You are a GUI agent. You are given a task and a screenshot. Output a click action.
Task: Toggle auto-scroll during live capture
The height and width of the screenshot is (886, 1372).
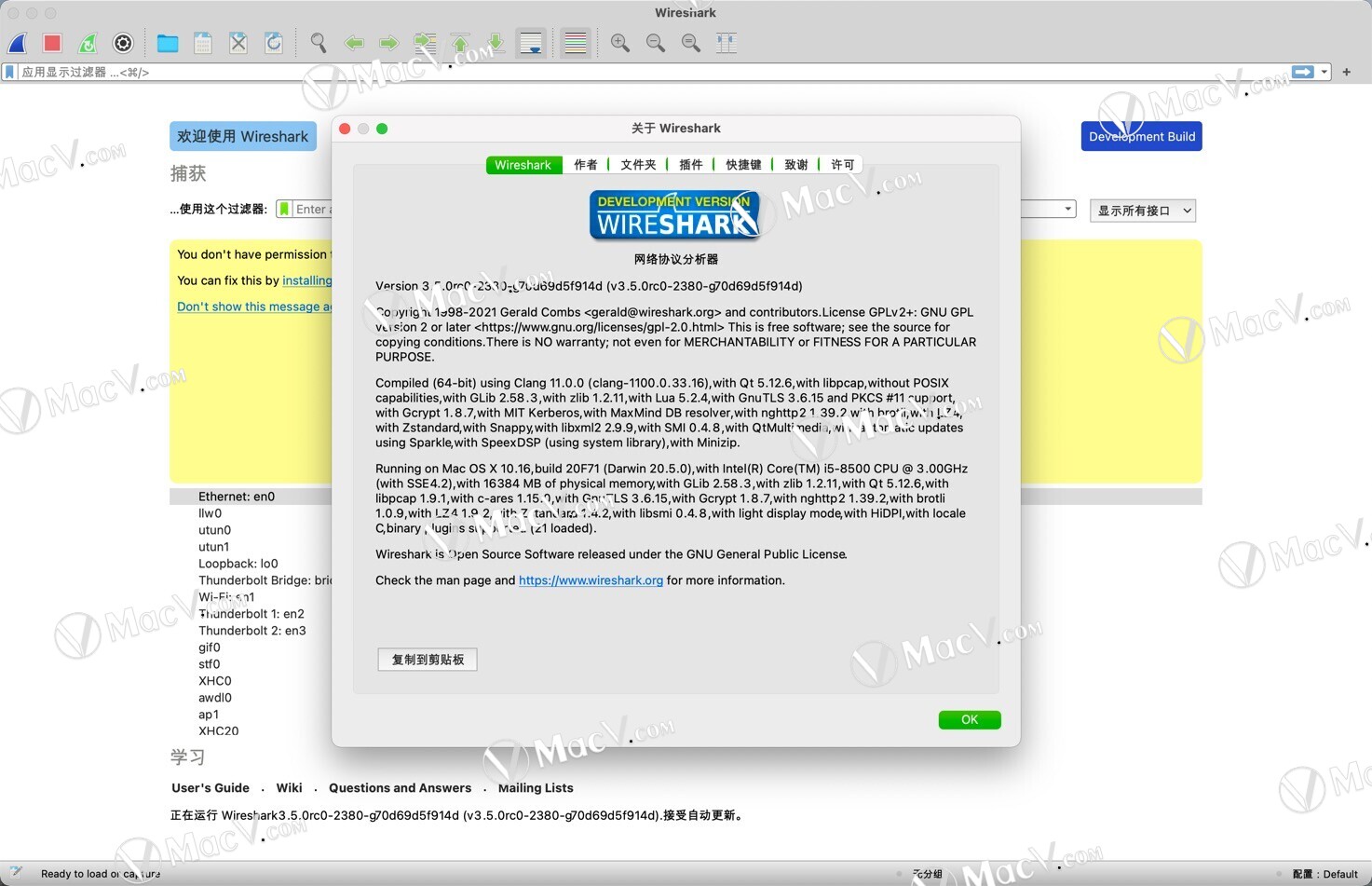point(531,43)
